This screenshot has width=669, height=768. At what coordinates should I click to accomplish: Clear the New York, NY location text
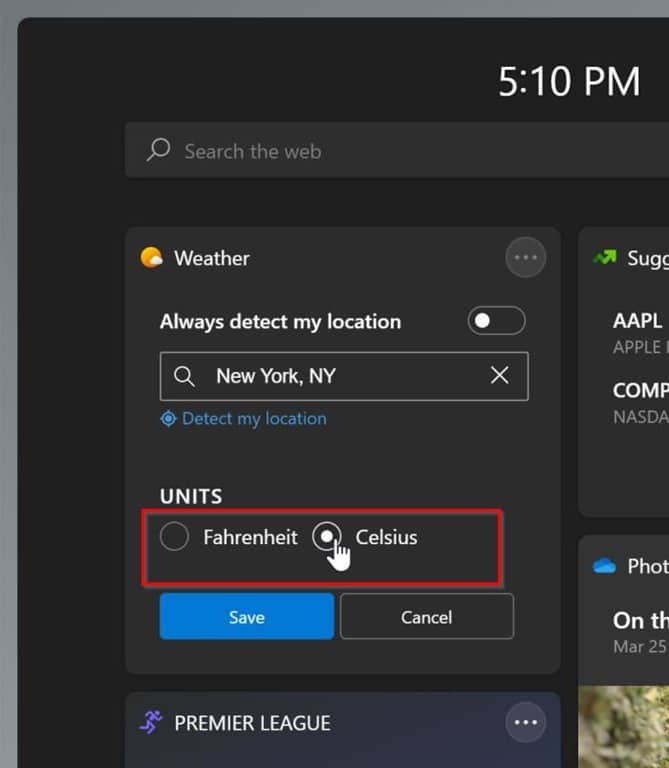[500, 376]
